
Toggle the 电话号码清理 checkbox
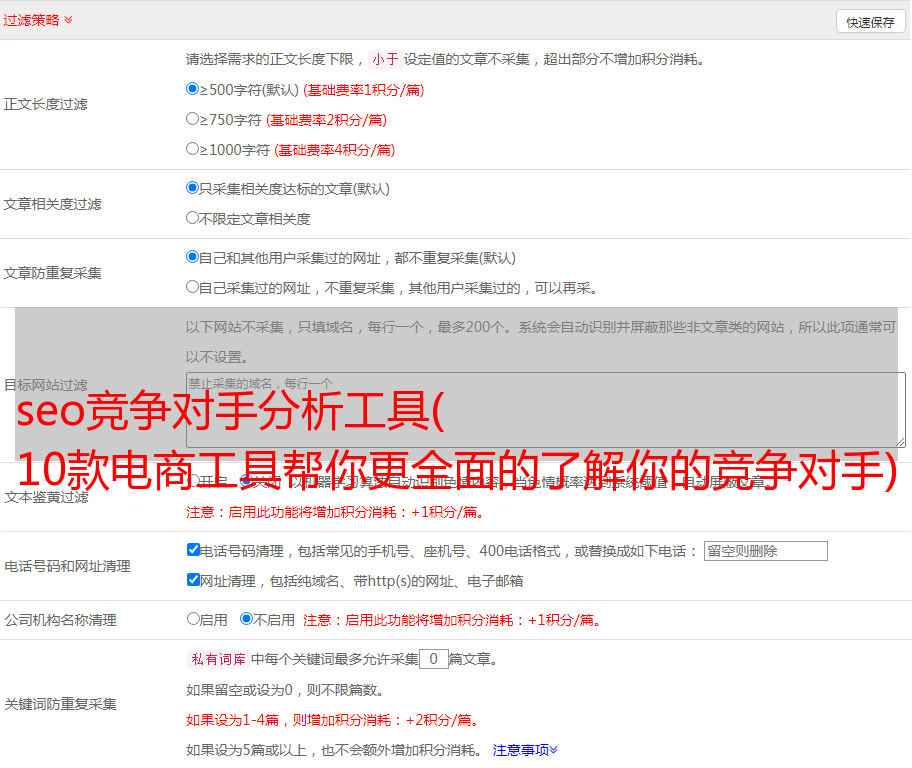194,550
